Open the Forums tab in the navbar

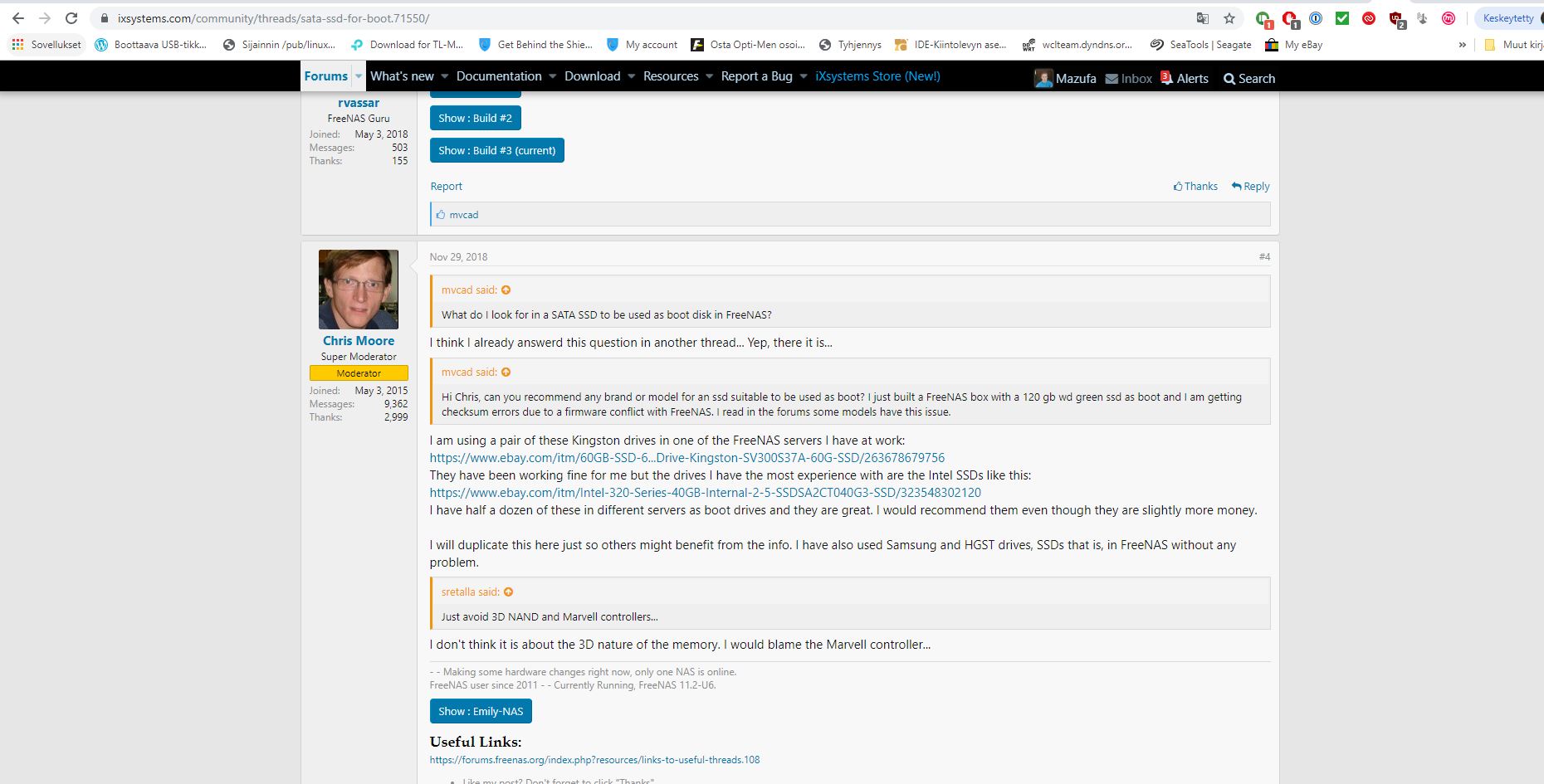point(325,76)
